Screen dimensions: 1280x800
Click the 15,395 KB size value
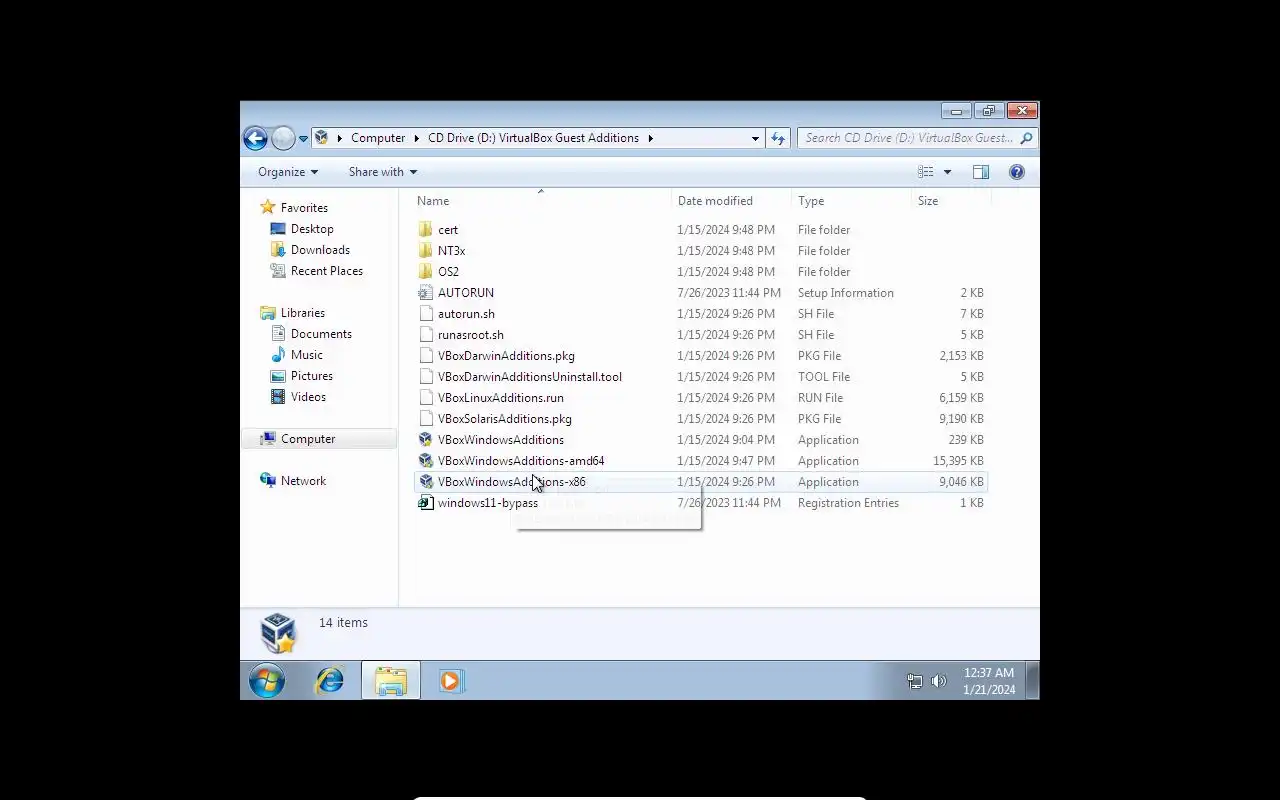[958, 461]
